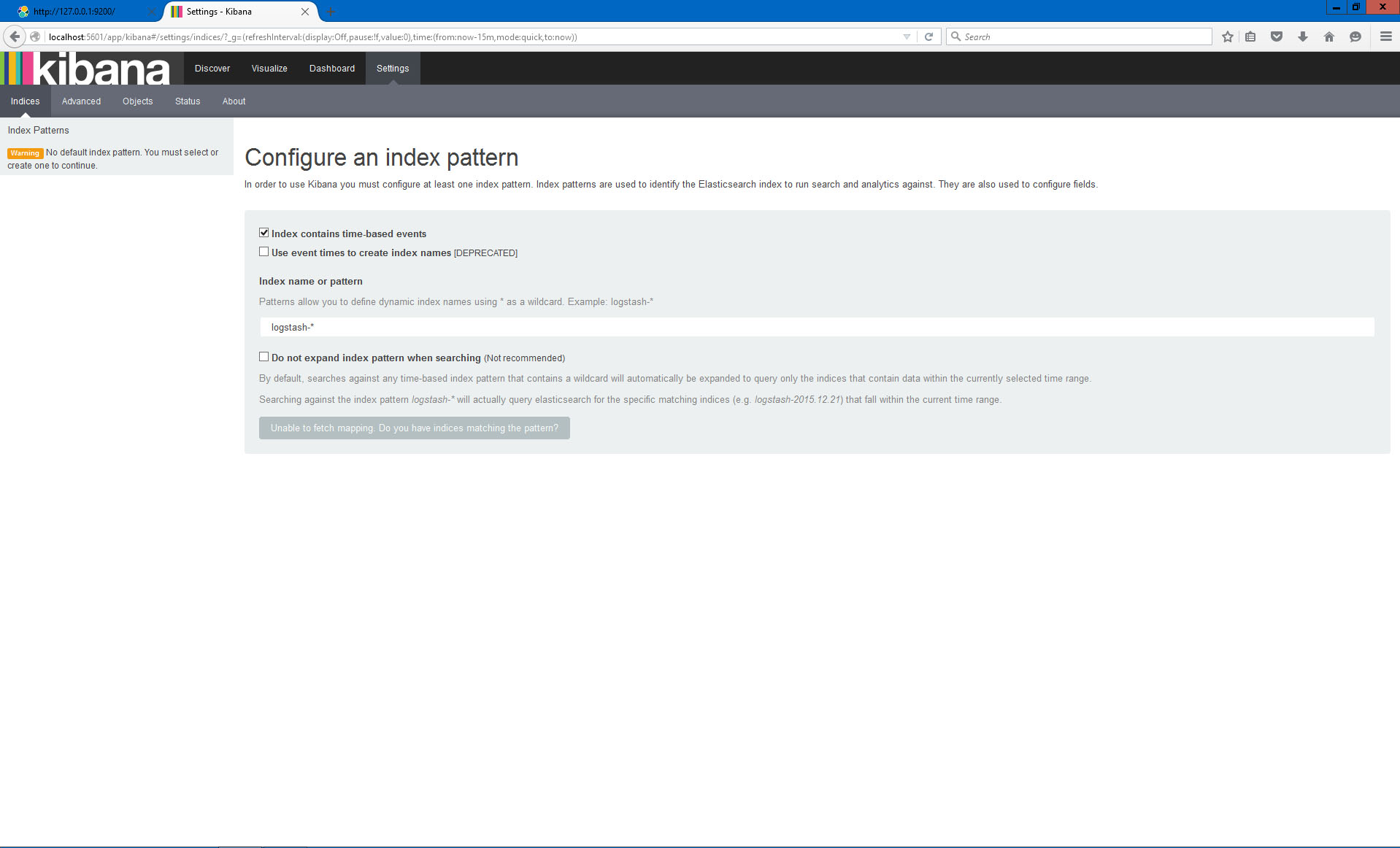The height and width of the screenshot is (848, 1400).
Task: Open the bookmarks list icon
Action: point(1250,36)
